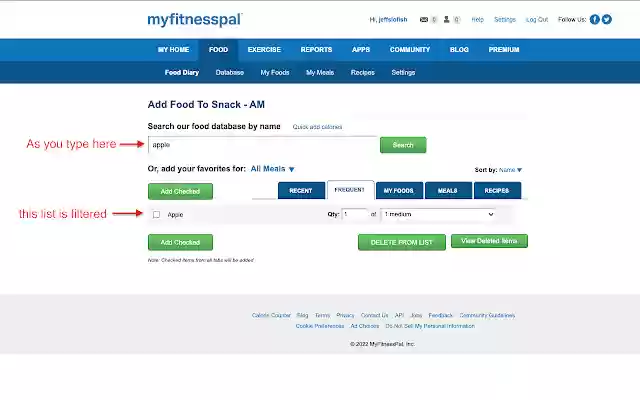Switch to the My Foods tab

[399, 191]
